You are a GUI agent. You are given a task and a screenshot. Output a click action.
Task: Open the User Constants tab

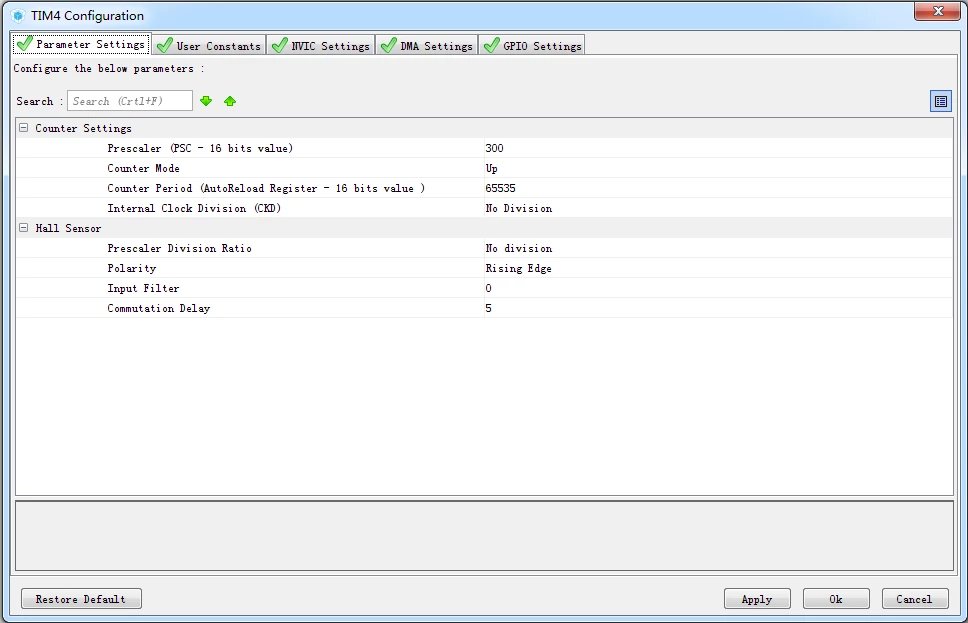(209, 46)
